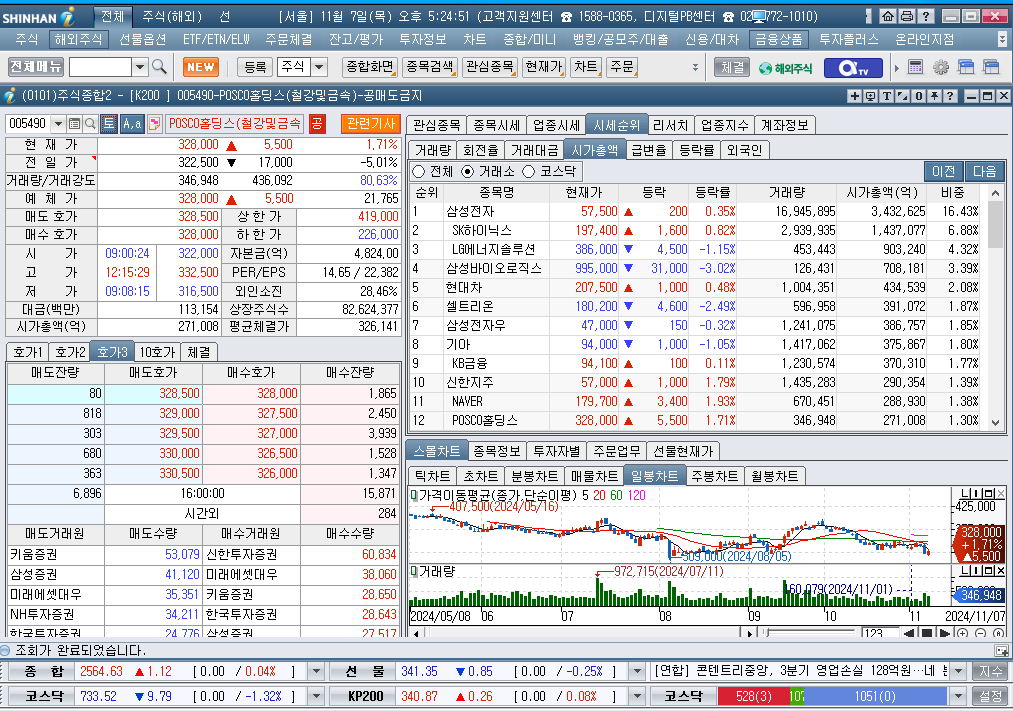Click the first window layout icon after the gear
1013x711 pixels.
point(966,67)
